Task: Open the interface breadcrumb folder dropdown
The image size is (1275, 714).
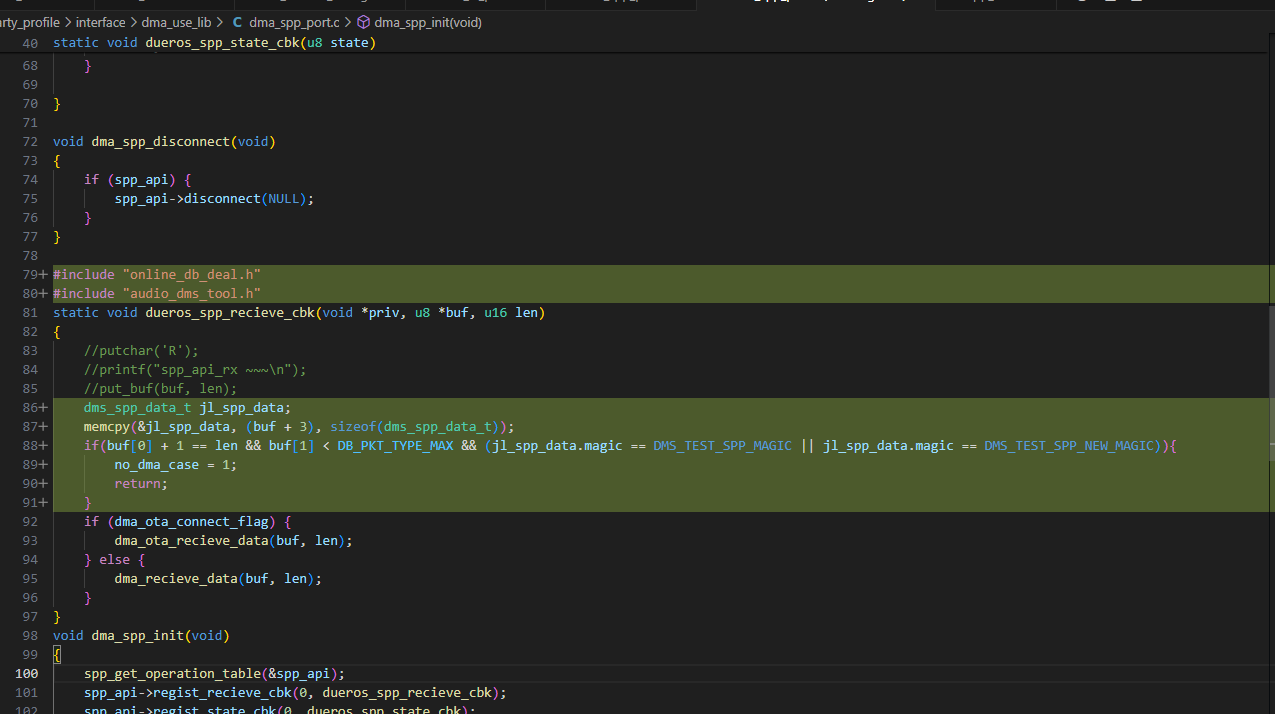Action: 101,22
